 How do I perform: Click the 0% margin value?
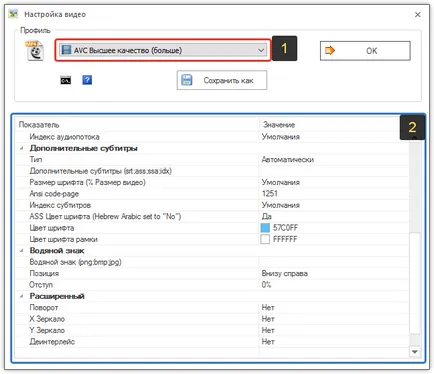(266, 285)
